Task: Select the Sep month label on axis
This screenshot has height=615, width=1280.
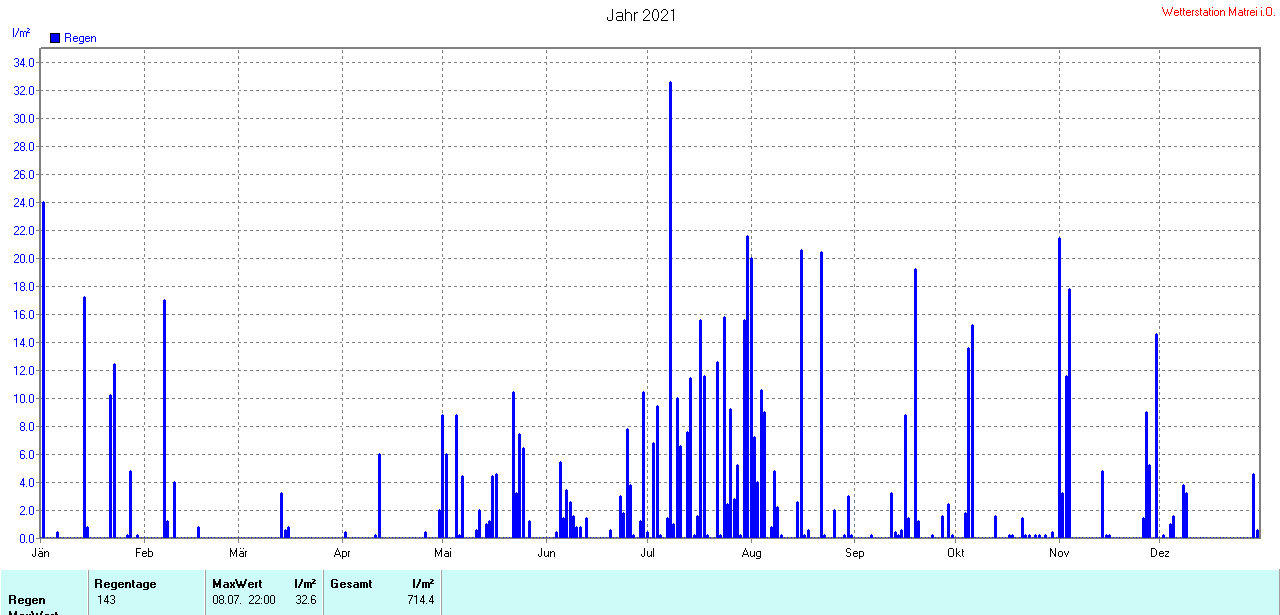Action: [x=855, y=552]
